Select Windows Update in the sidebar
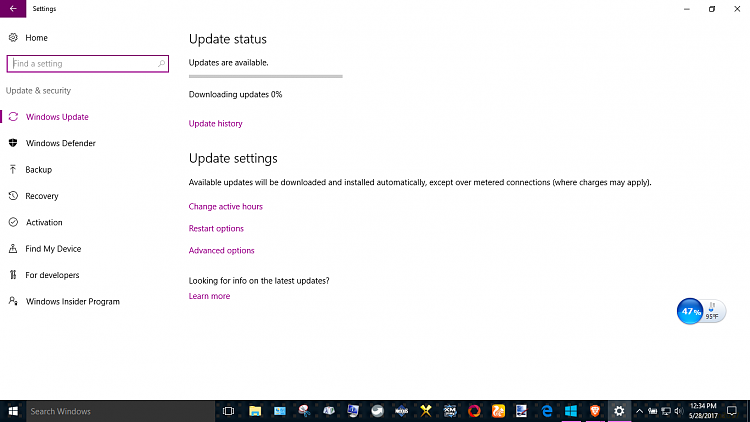 click(x=57, y=117)
